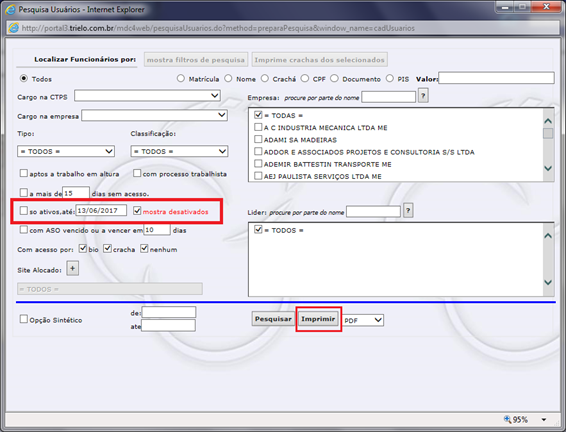The image size is (566, 432).
Task: Open the Cargo na CTPS dropdown
Action: pyautogui.click(x=147, y=96)
